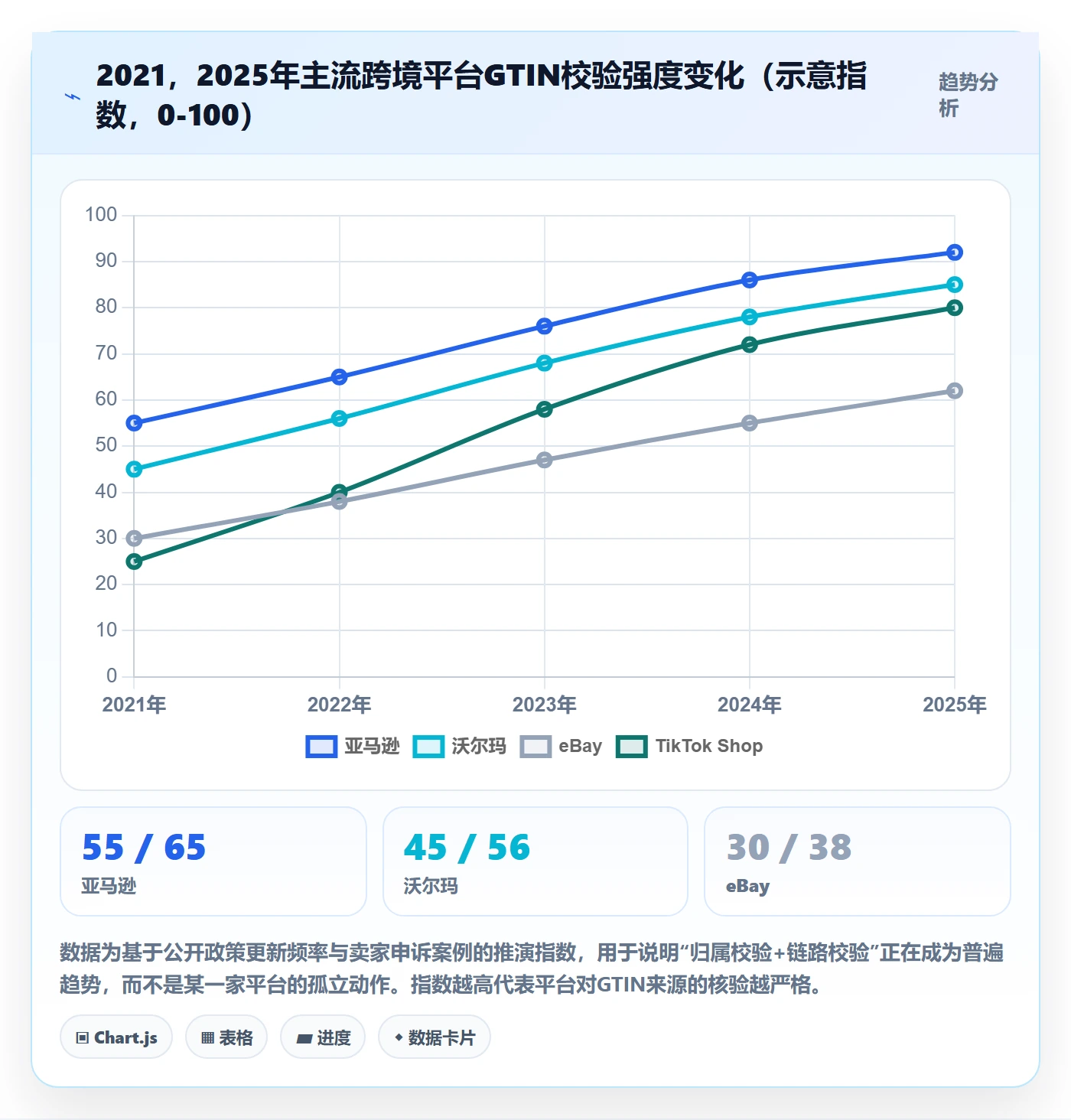The image size is (1071, 1120).
Task: Click the 2023年 x-axis label
Action: pos(545,705)
